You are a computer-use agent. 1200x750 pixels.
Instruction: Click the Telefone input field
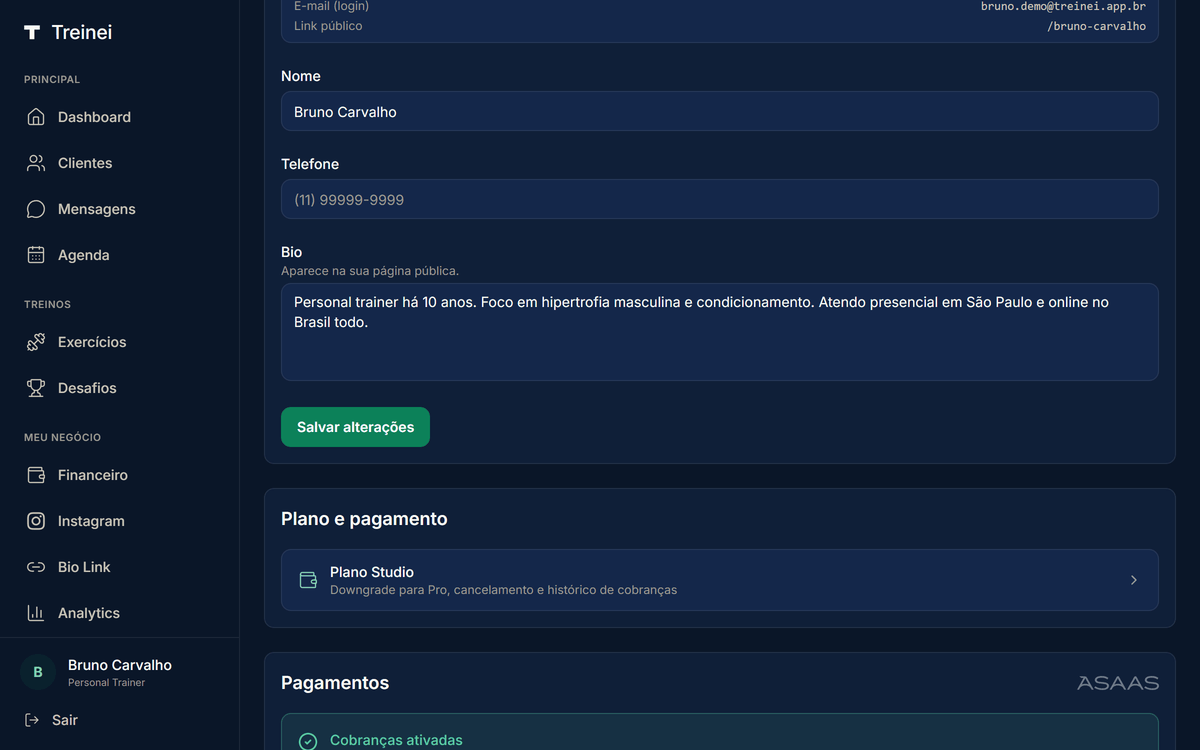pyautogui.click(x=720, y=199)
